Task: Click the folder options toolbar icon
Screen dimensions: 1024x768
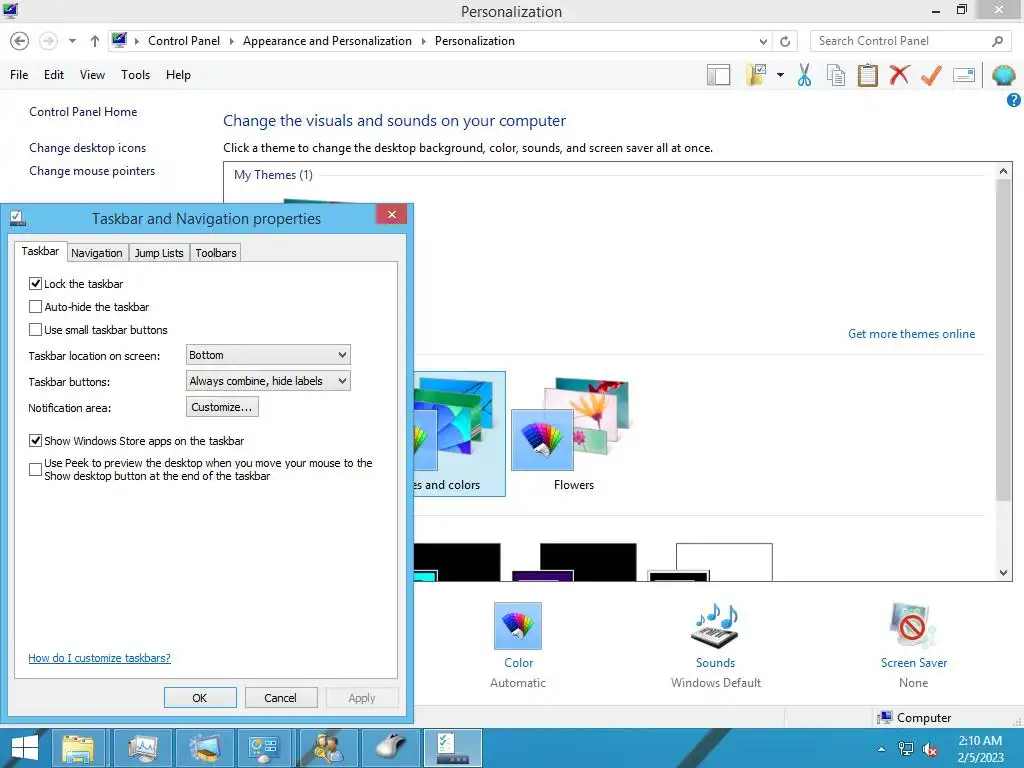Action: (x=756, y=75)
